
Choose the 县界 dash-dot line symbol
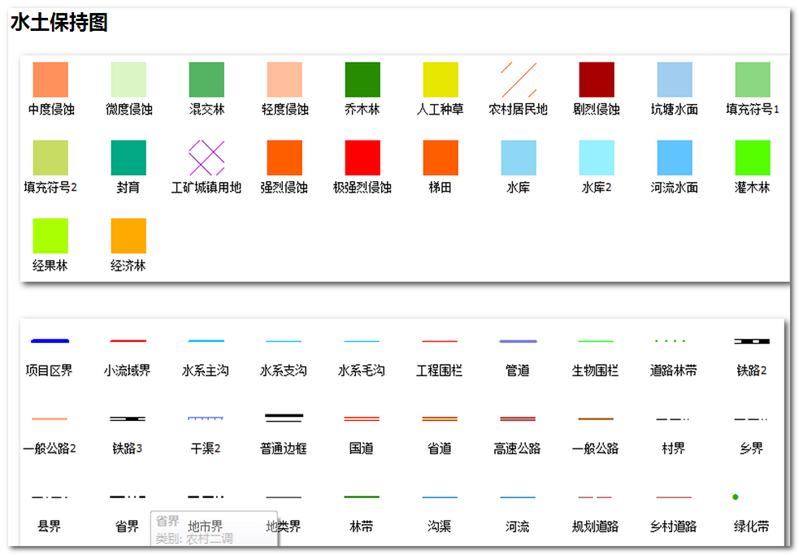[x=49, y=497]
